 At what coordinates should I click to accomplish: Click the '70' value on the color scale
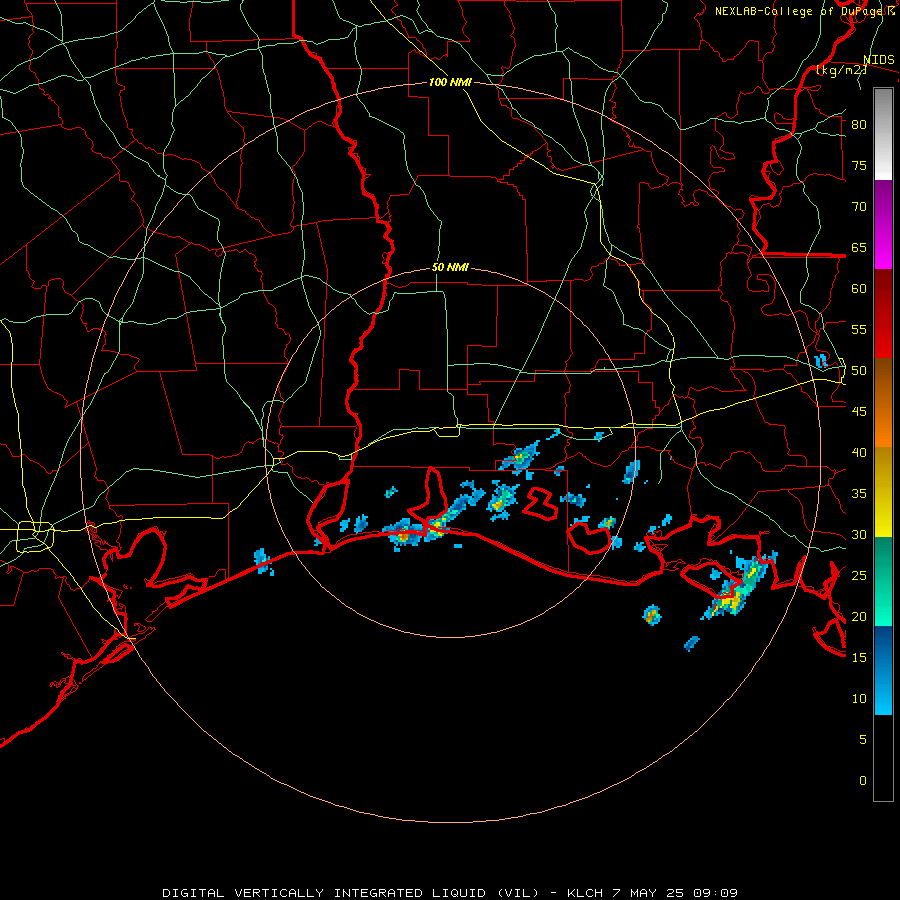[x=859, y=207]
